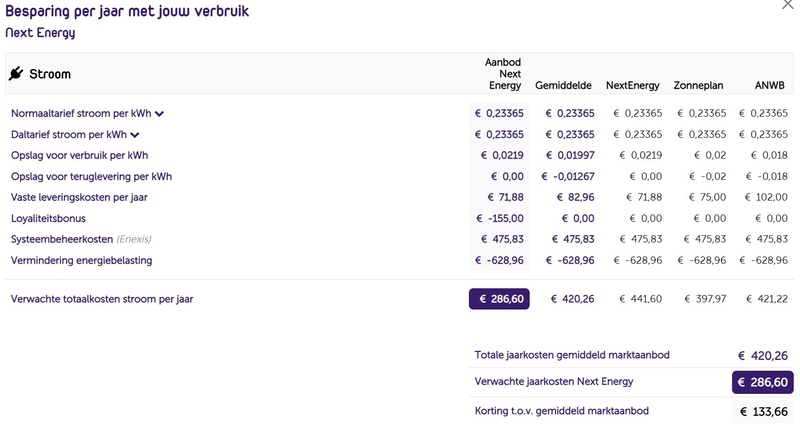Click the Enexis label beside Systeembeheerkosten
Image resolution: width=800 pixels, height=431 pixels.
134,239
